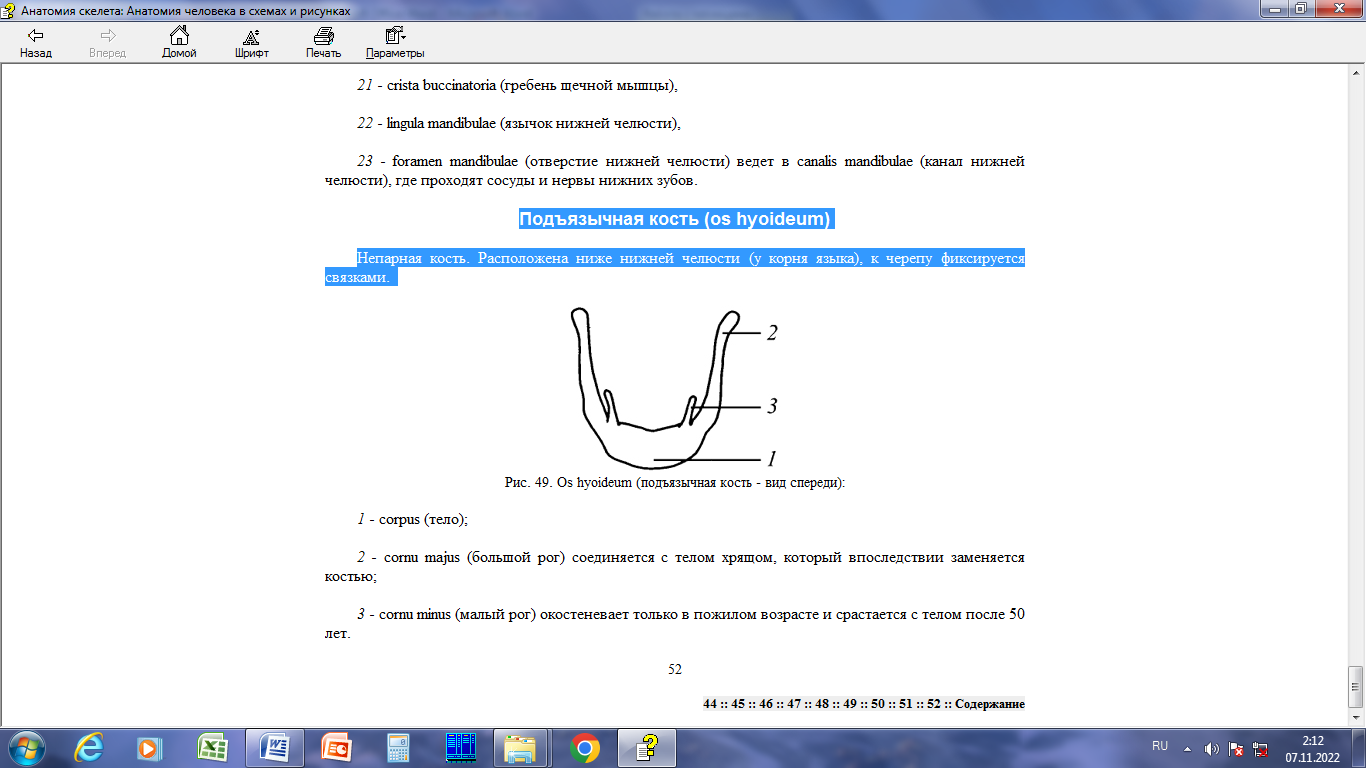Click the hyoid bone diagram
The width and height of the screenshot is (1366, 768).
click(x=674, y=388)
